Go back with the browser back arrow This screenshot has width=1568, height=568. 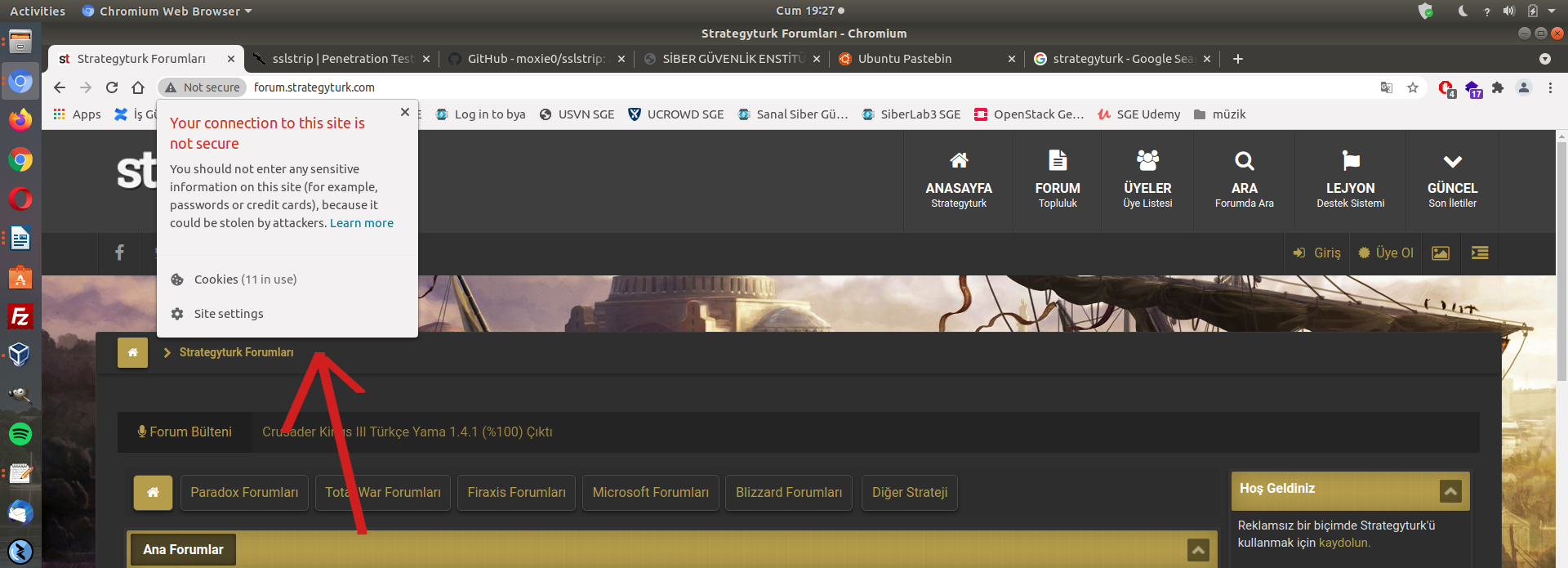coord(60,87)
